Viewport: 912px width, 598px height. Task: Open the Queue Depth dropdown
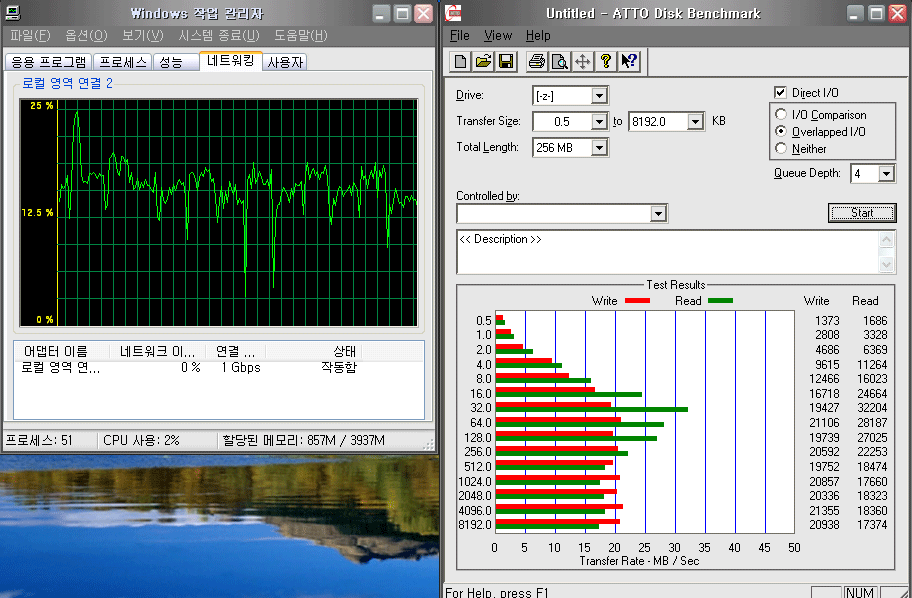pyautogui.click(x=886, y=173)
